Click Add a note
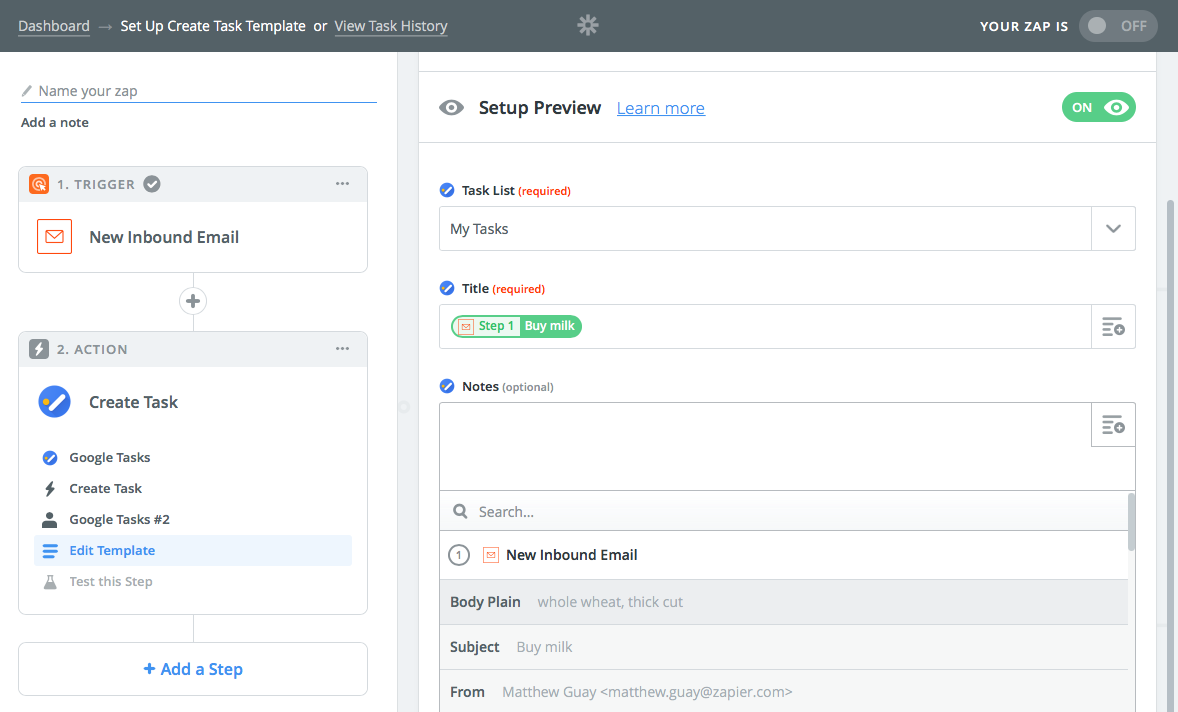1178x712 pixels. (55, 122)
